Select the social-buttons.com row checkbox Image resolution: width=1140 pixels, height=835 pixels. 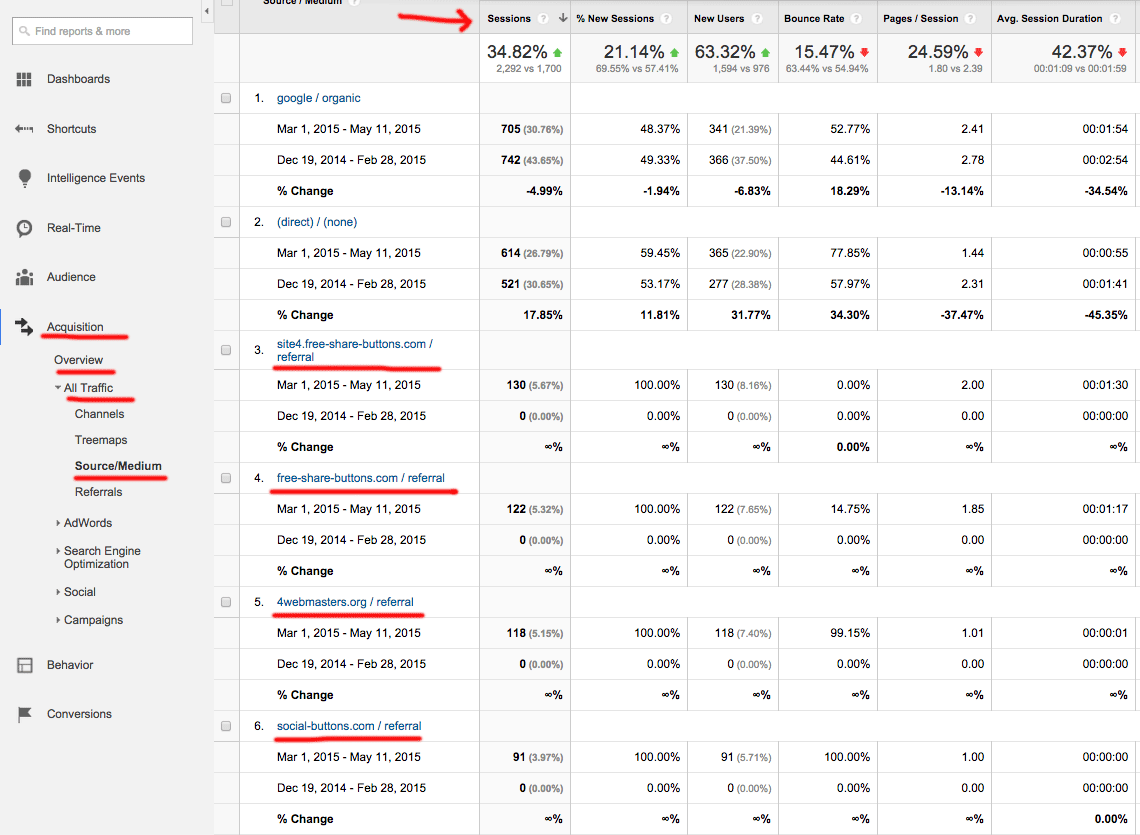(x=226, y=726)
